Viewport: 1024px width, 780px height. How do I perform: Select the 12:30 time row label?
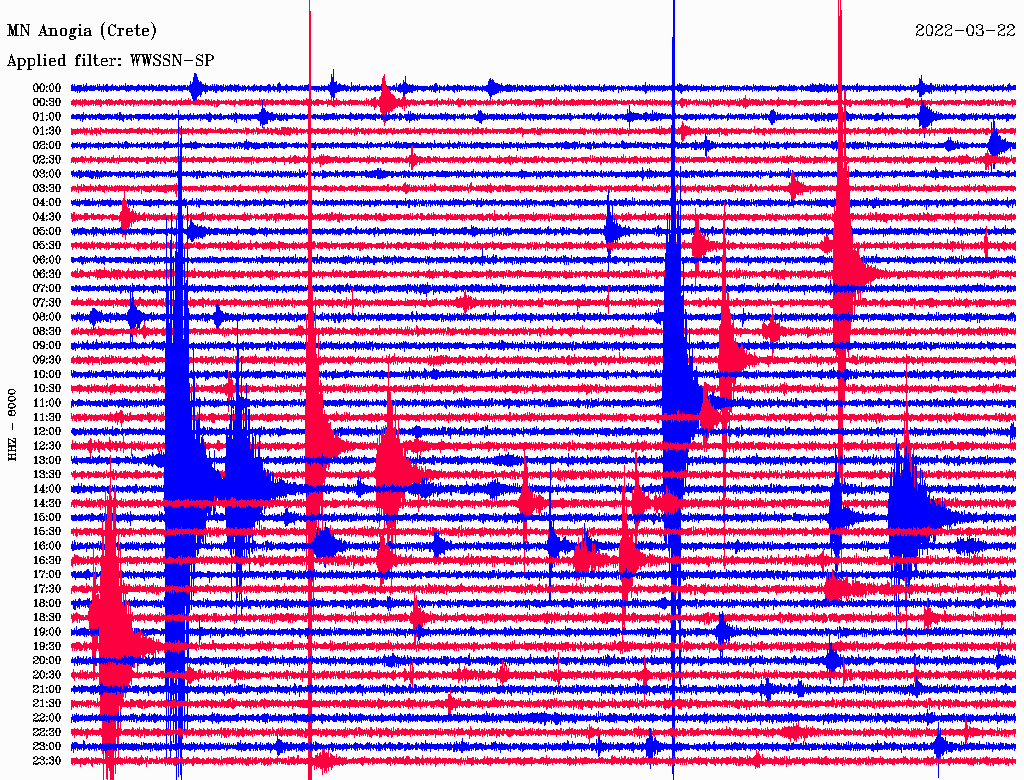(x=47, y=446)
